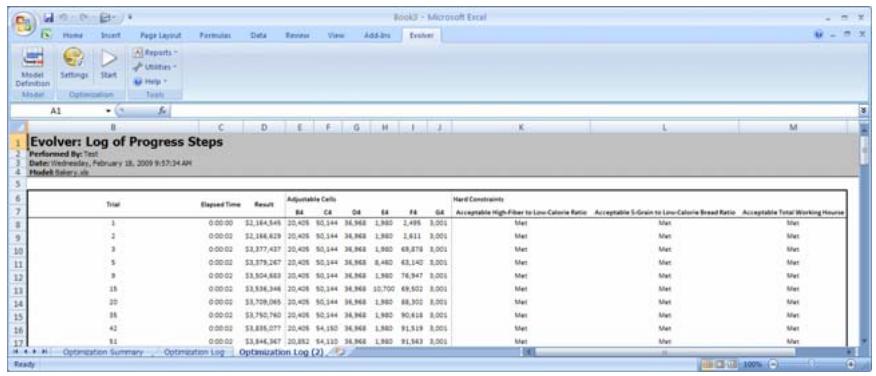This screenshot has height=376, width=876.
Task: Switch to Page Break Preview in status bar
Action: coord(732,364)
